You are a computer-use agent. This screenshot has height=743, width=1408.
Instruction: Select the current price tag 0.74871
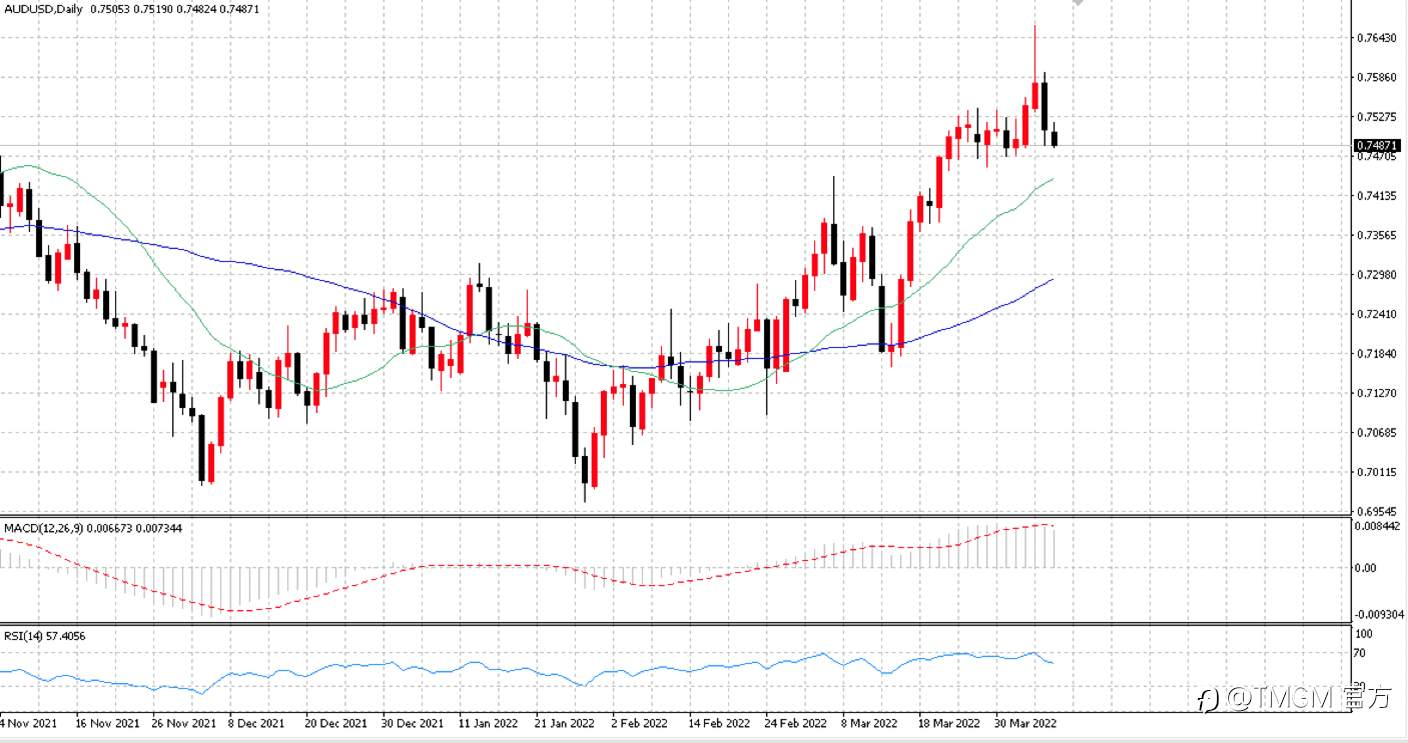[x=1377, y=146]
